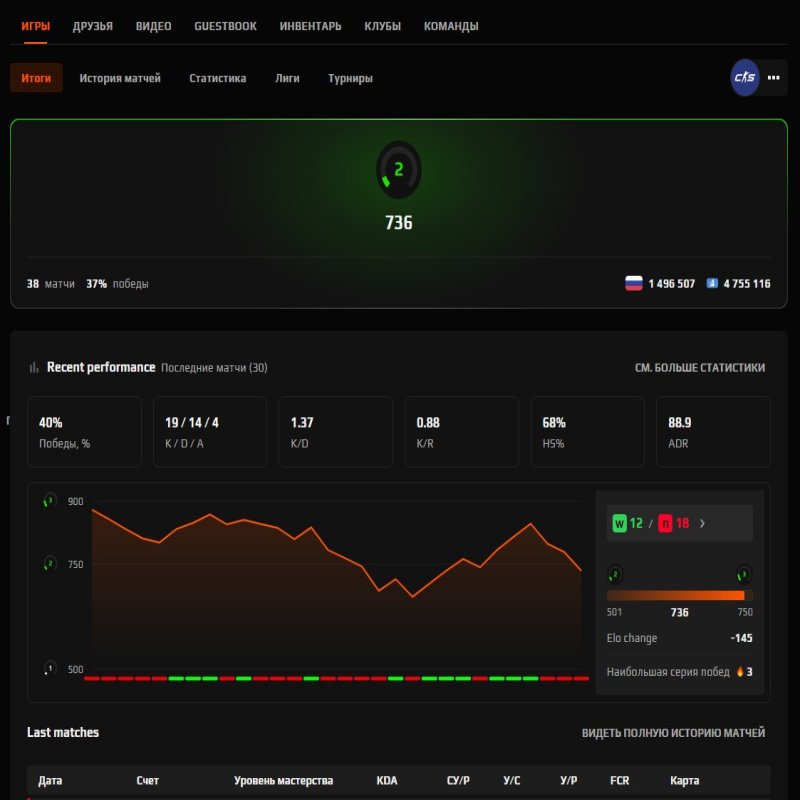Click the CS2 game icon
The height and width of the screenshot is (800, 800).
click(x=744, y=78)
